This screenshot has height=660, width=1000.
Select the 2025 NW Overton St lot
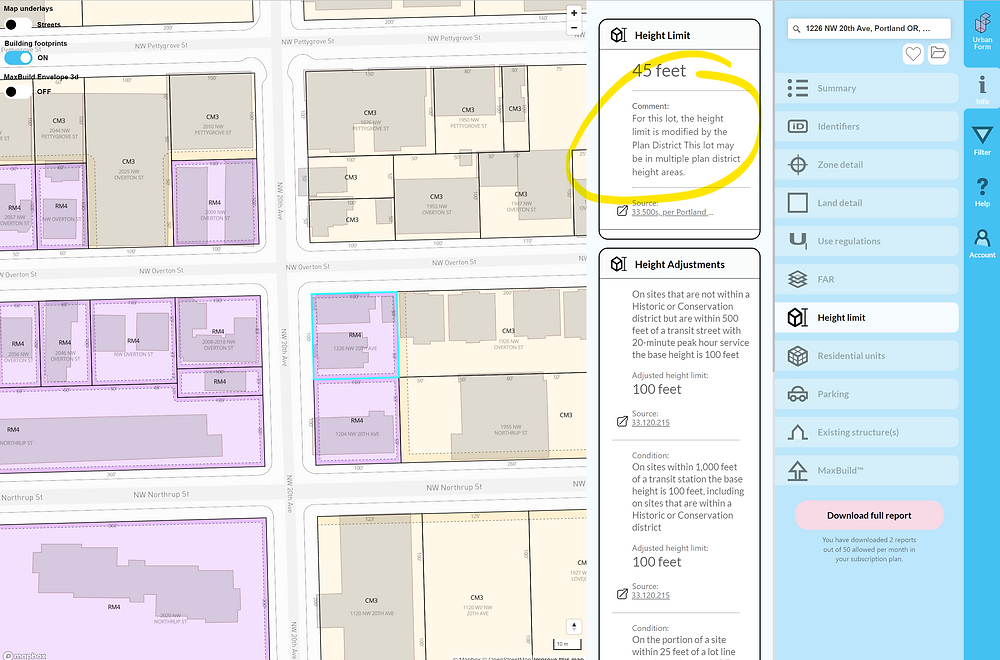(x=128, y=163)
